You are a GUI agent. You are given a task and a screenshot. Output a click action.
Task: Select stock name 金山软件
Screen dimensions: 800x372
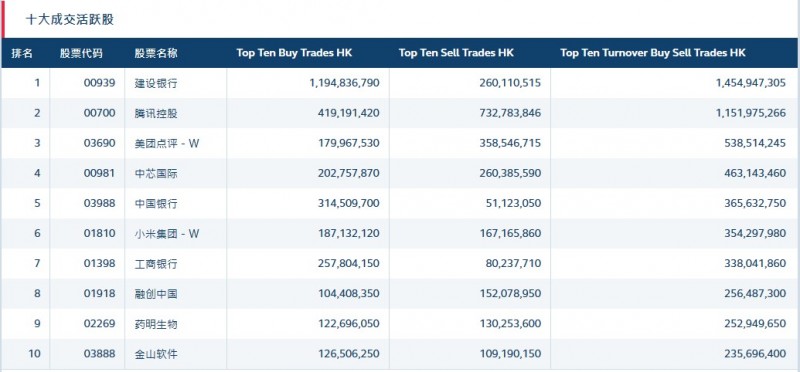click(156, 354)
